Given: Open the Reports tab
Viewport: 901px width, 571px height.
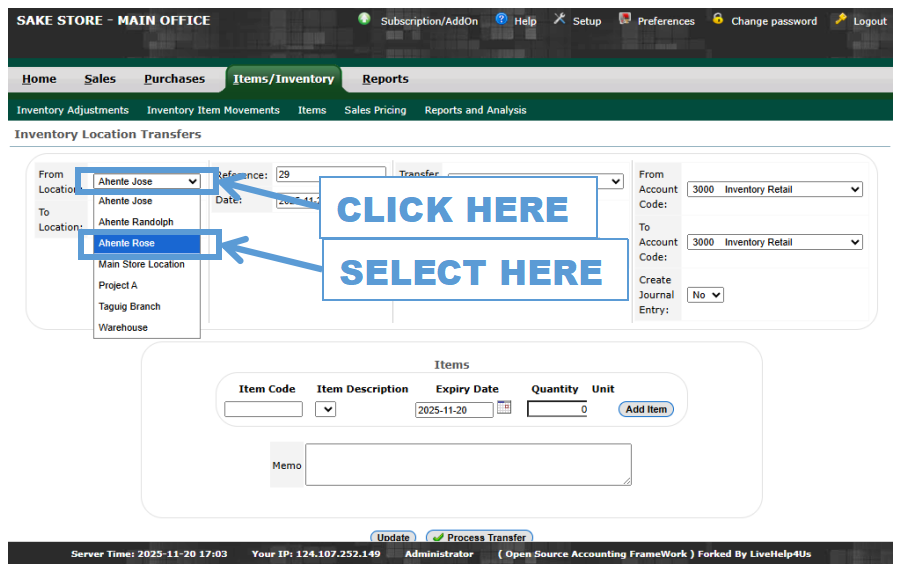Looking at the screenshot, I should (x=385, y=79).
